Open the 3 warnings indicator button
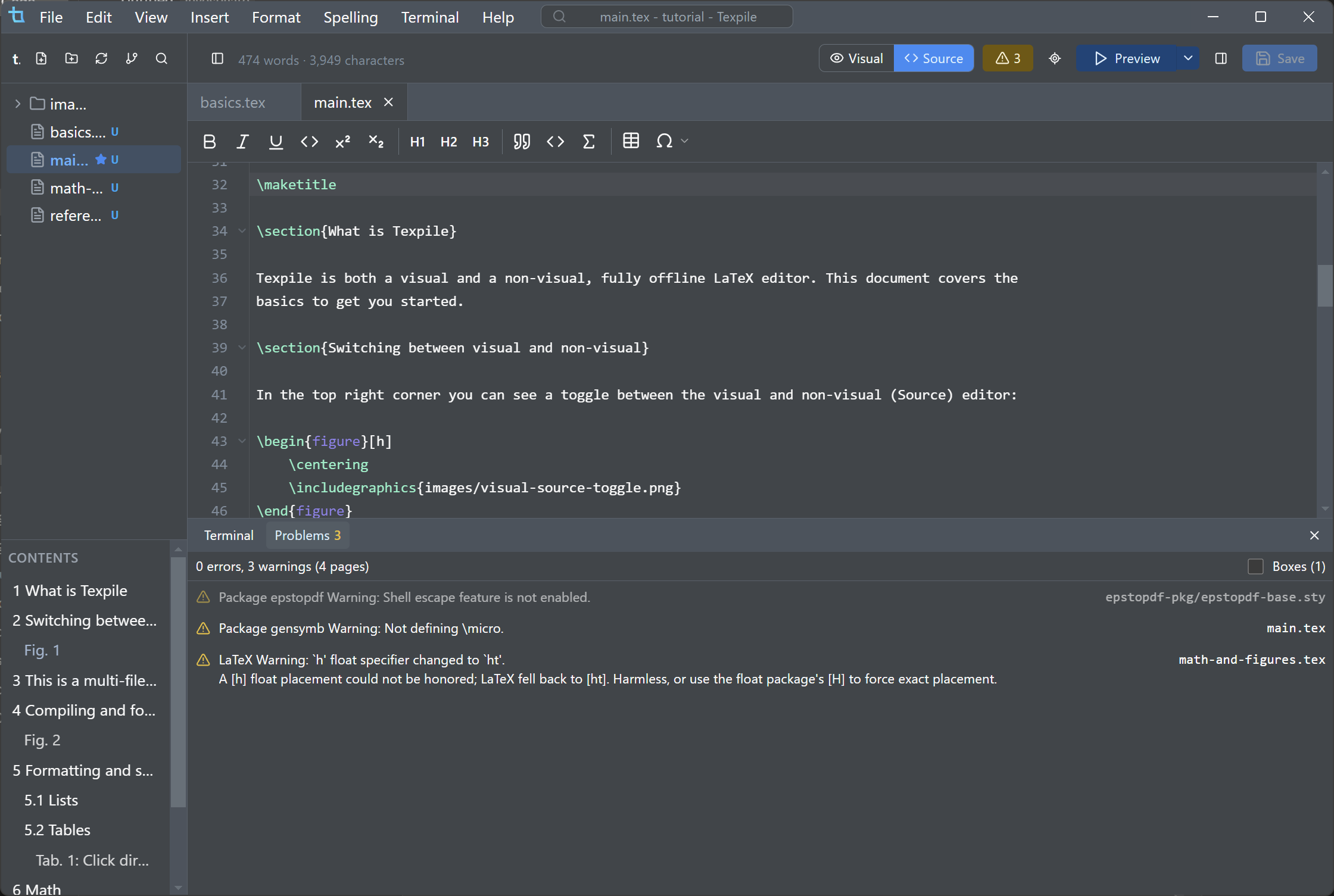Viewport: 1334px width, 896px height. pos(1008,58)
